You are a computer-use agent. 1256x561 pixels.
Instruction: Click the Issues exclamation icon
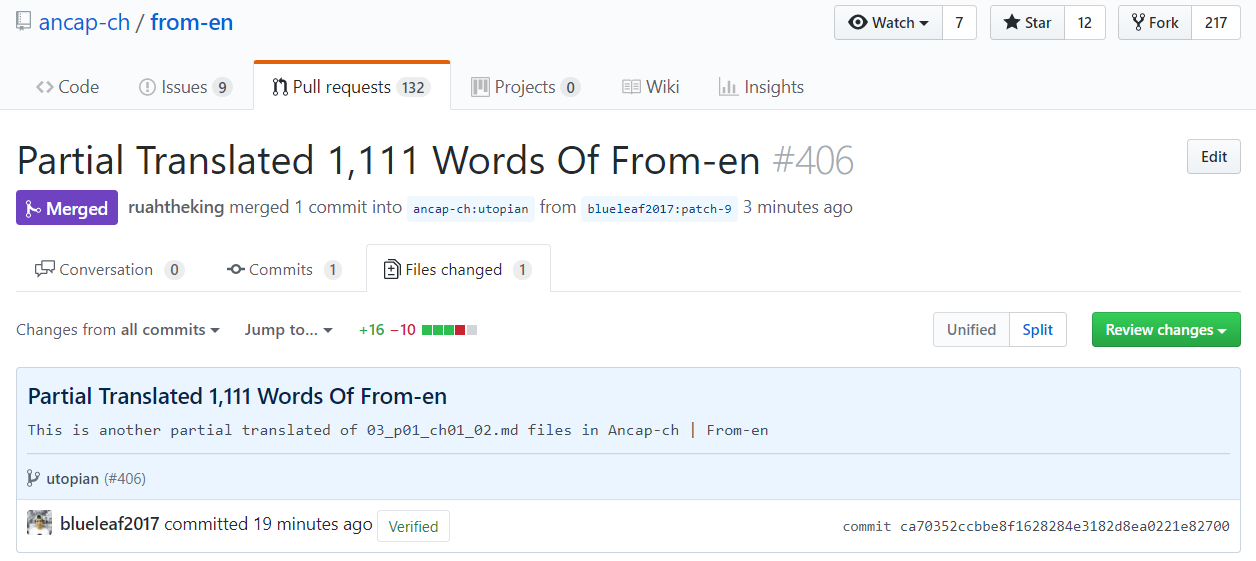coord(147,87)
